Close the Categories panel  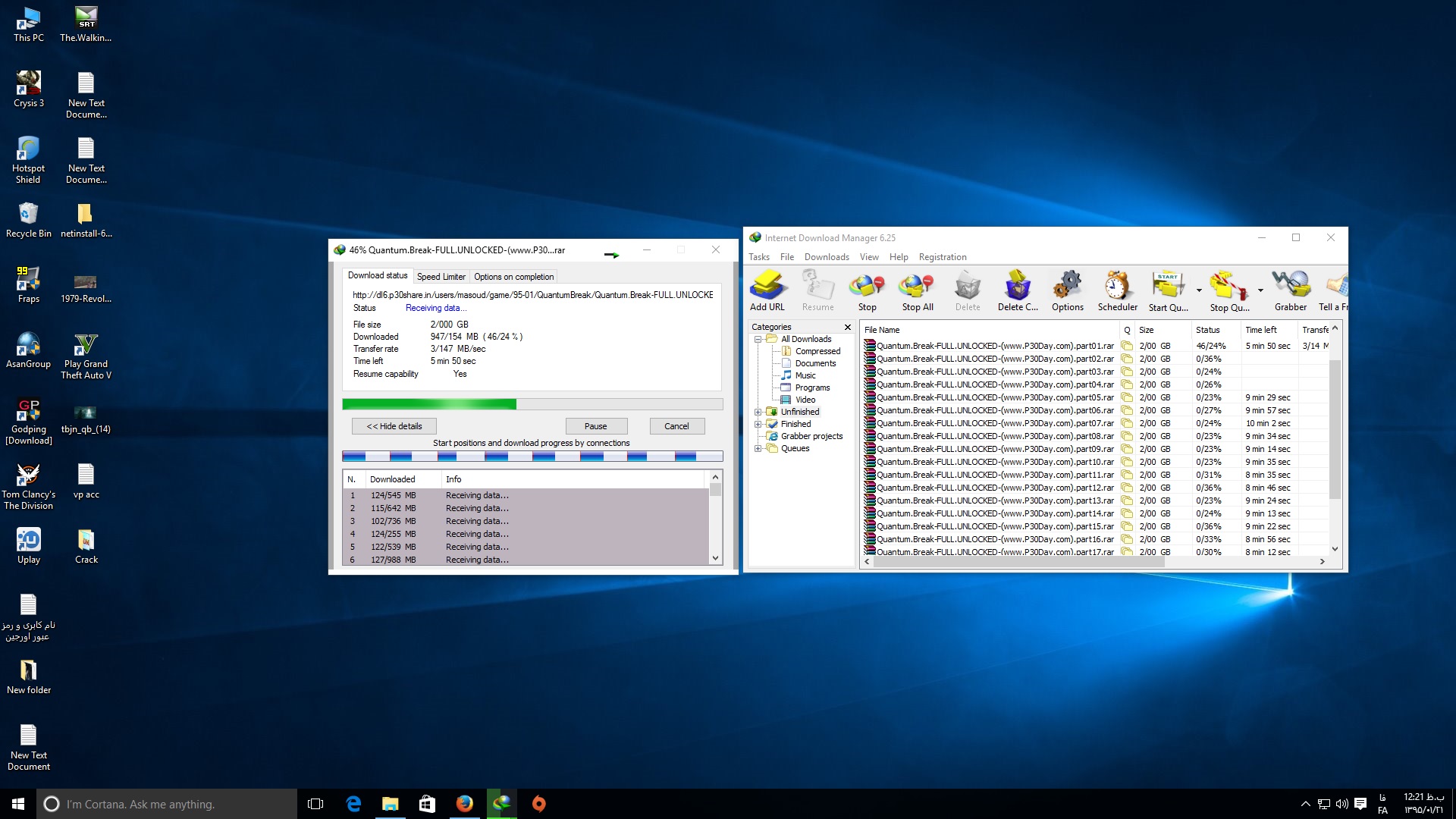(847, 327)
